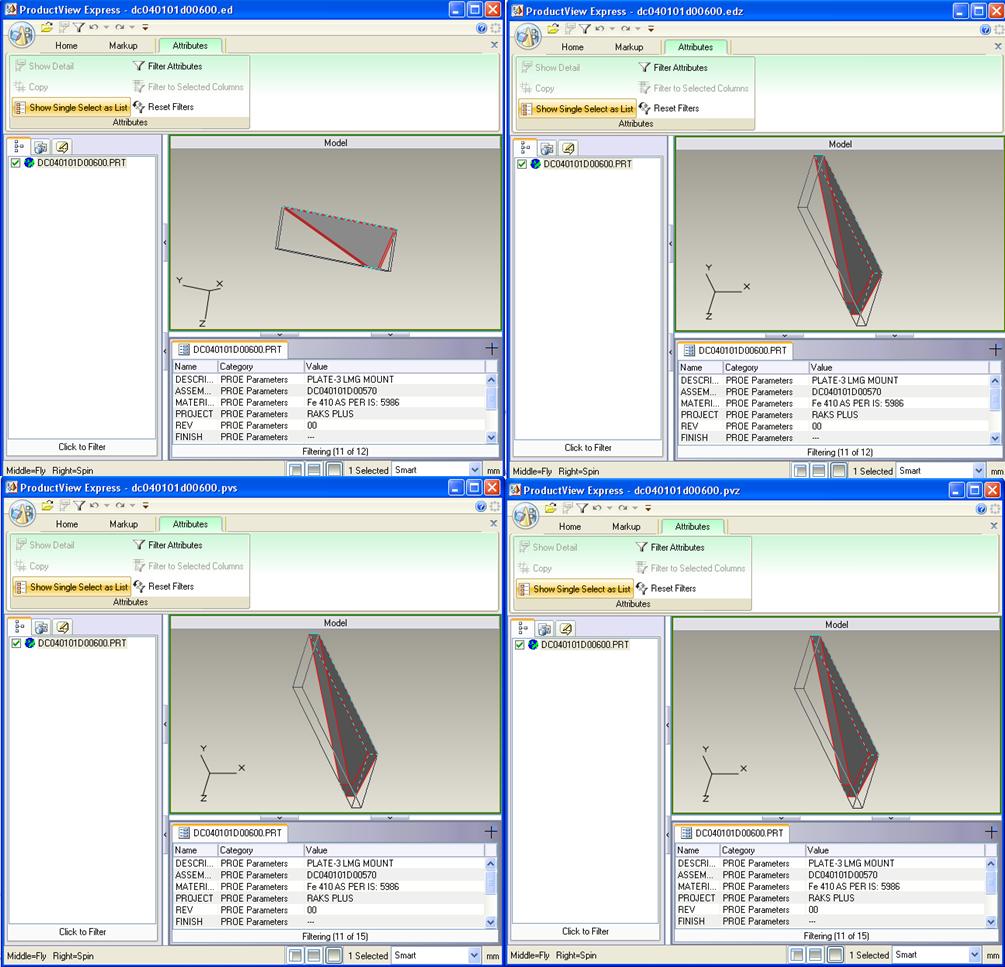This screenshot has height=967, width=1005.
Task: Toggle the DC040101D00600.PRT checkbox in the .ed window tree
Action: 15,163
